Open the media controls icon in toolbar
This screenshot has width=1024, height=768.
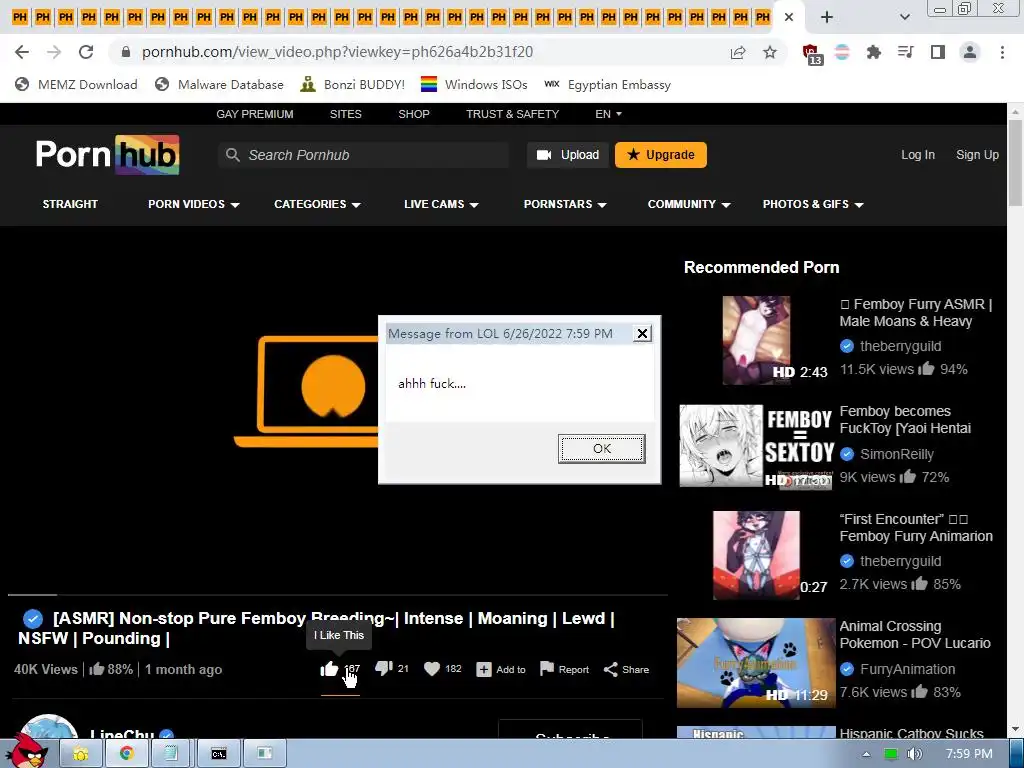coord(906,52)
